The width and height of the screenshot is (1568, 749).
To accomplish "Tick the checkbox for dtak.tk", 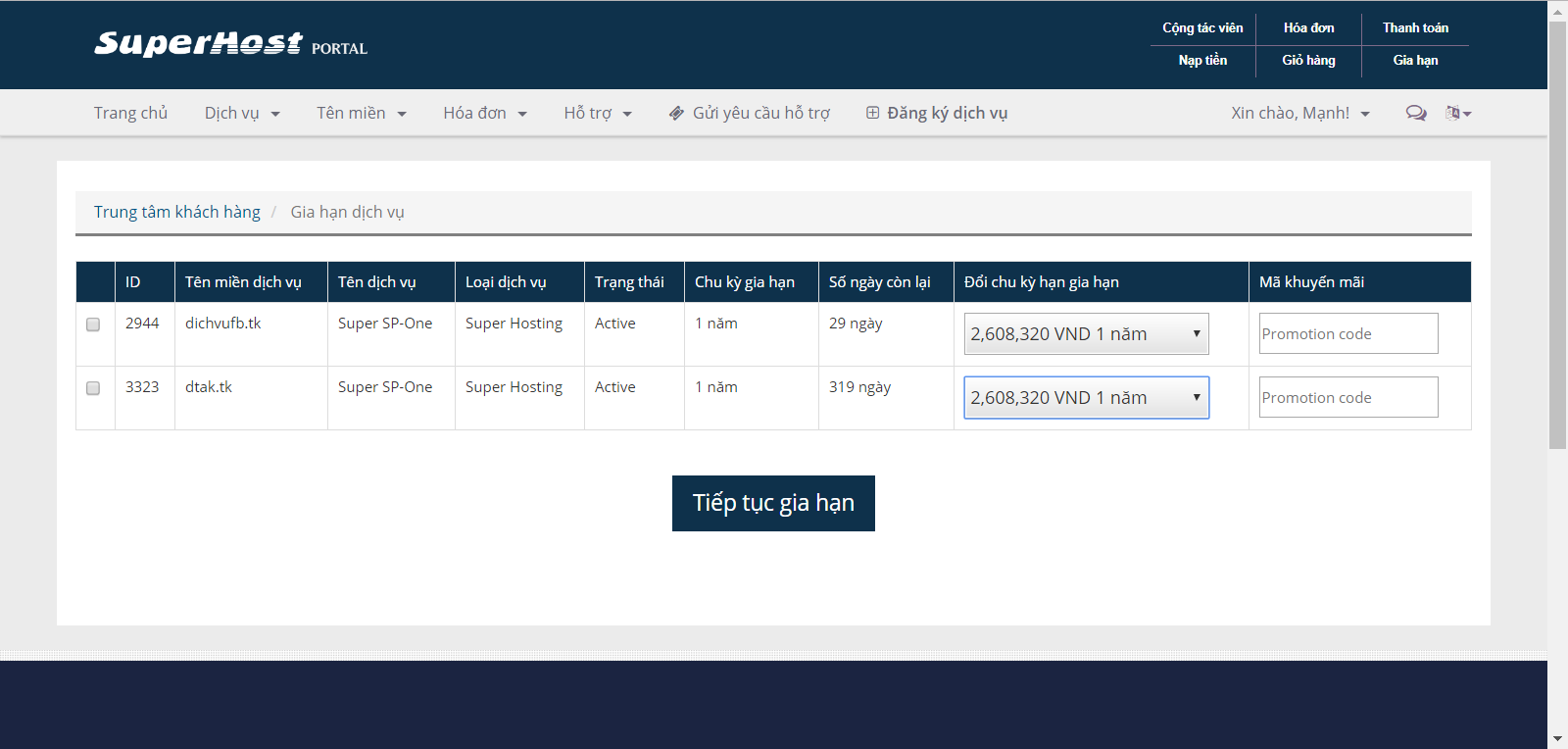I will [x=93, y=388].
